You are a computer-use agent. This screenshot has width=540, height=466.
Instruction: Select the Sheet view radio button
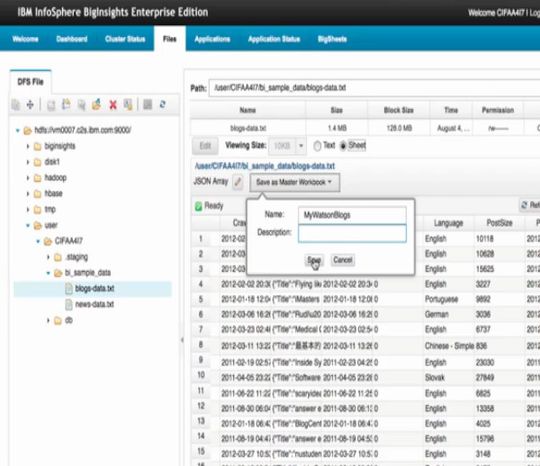pyautogui.click(x=343, y=146)
